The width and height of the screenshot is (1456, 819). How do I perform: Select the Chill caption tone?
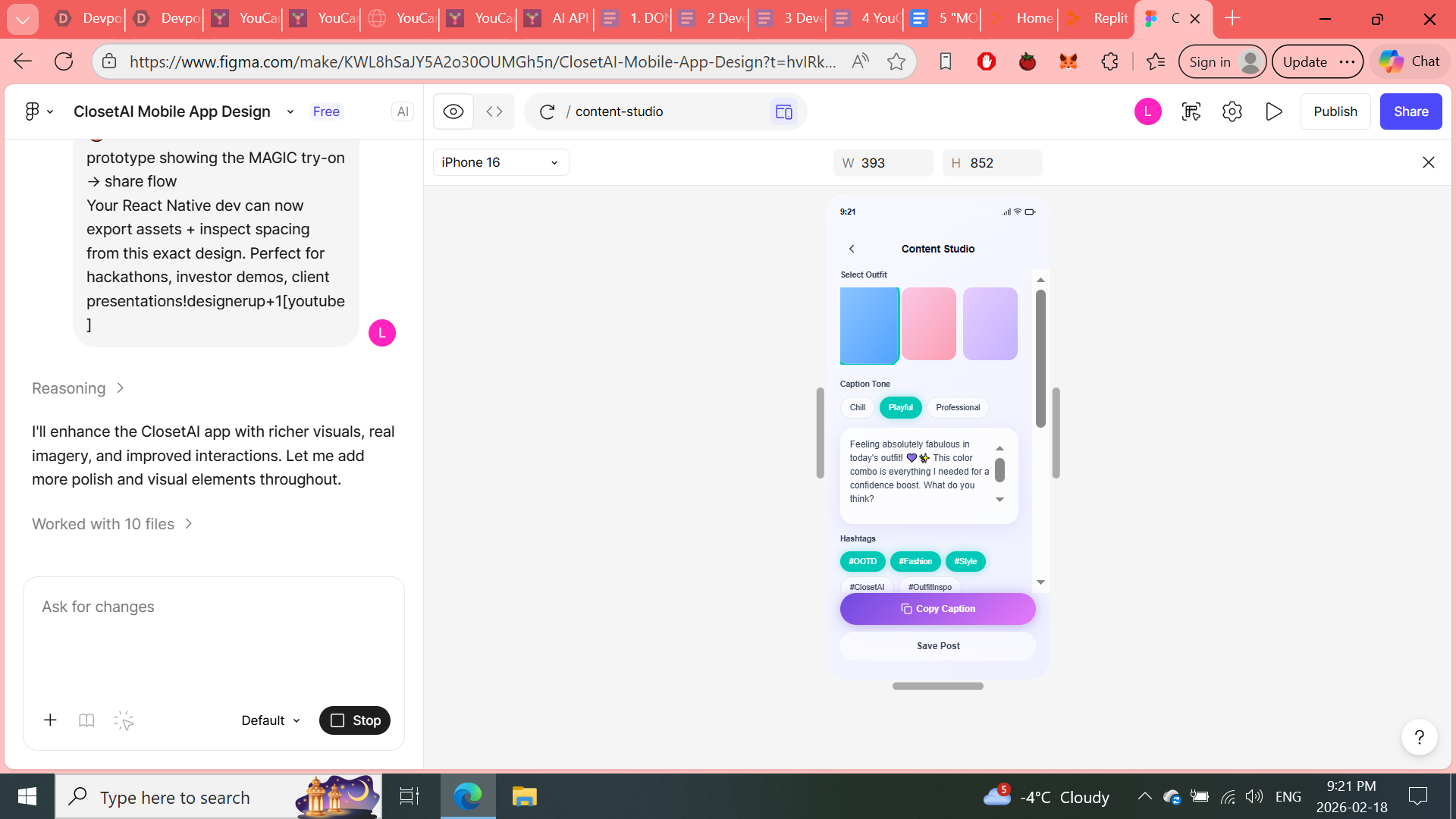(858, 408)
